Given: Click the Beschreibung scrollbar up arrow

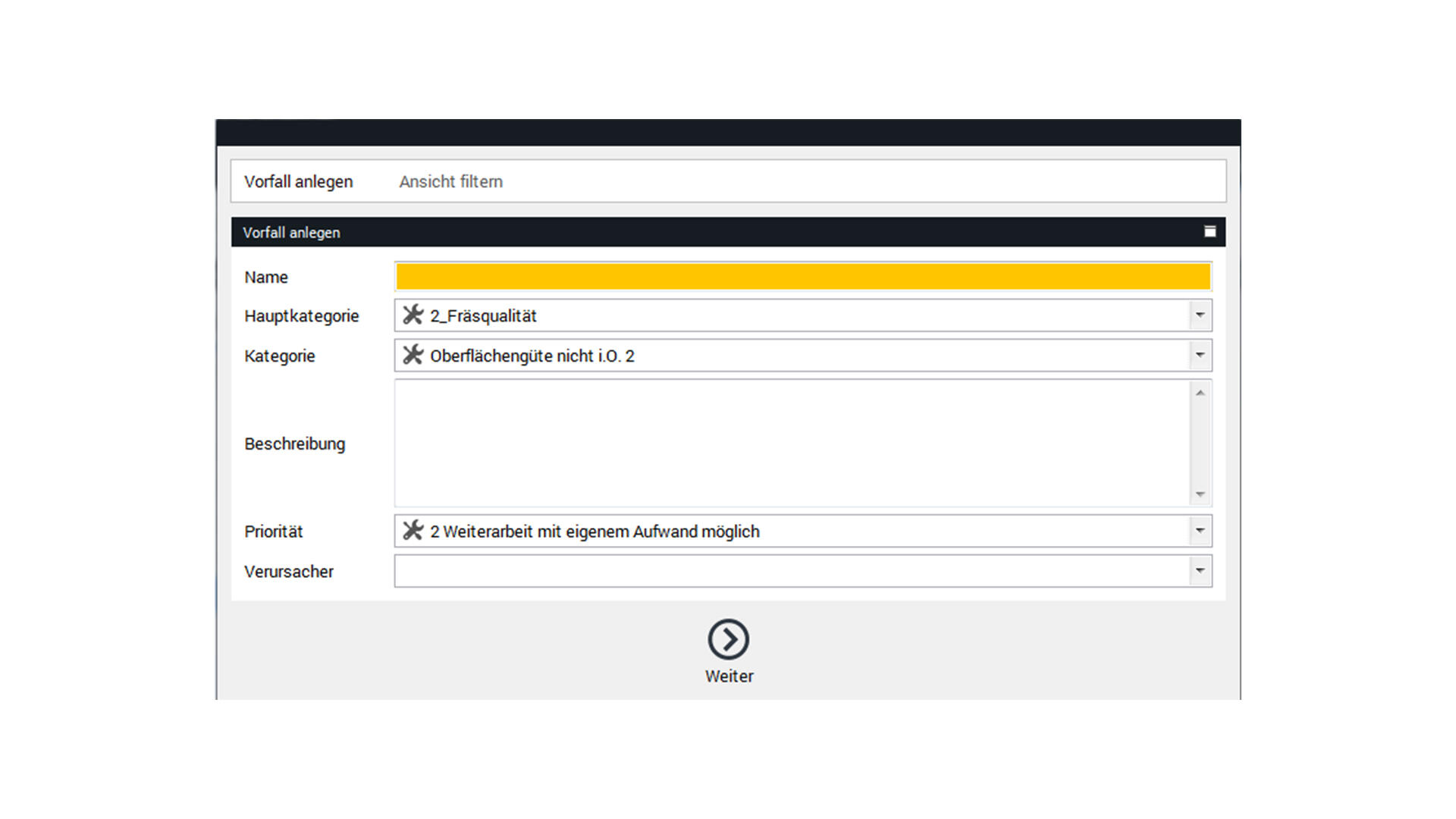Looking at the screenshot, I should tap(1200, 392).
